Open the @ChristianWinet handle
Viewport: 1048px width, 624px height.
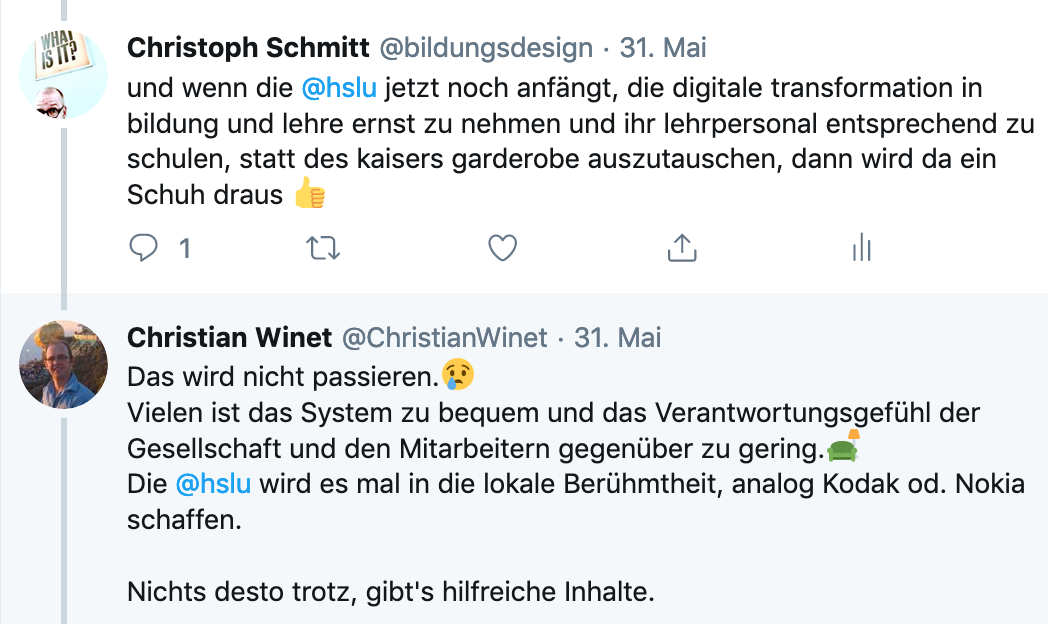(x=445, y=338)
